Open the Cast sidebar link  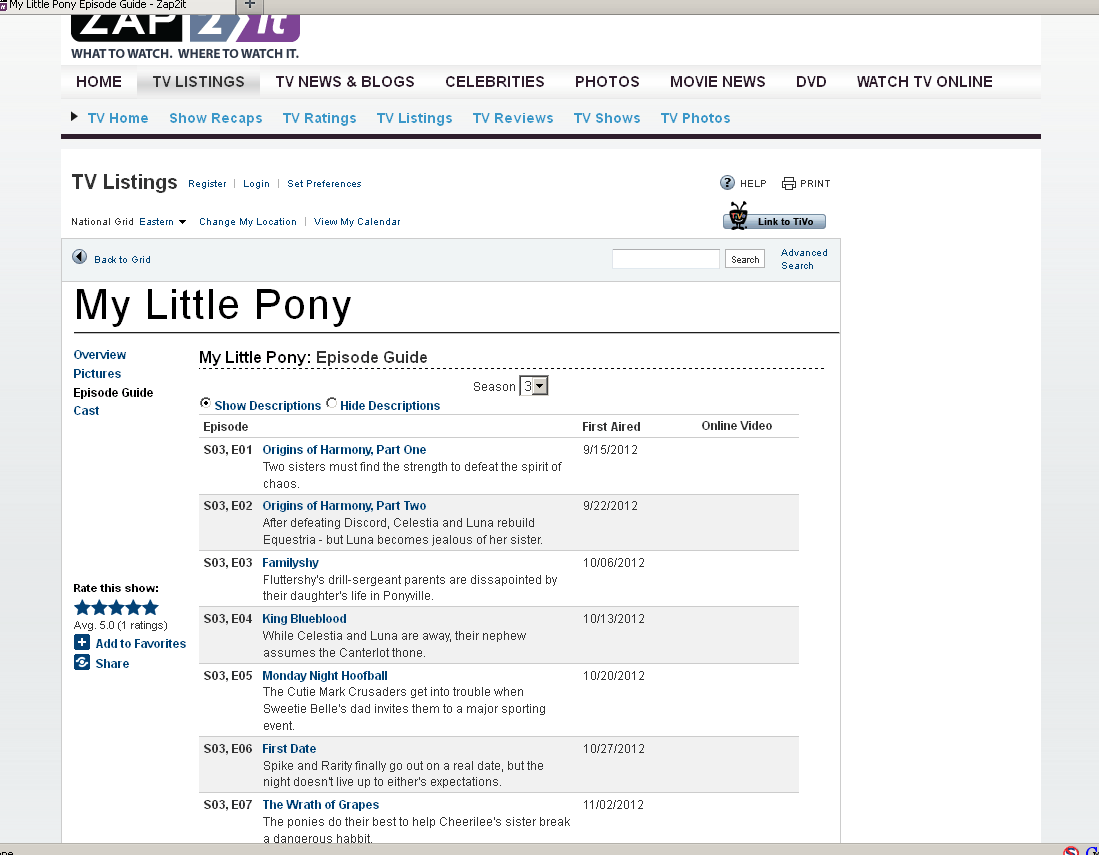[x=86, y=411]
